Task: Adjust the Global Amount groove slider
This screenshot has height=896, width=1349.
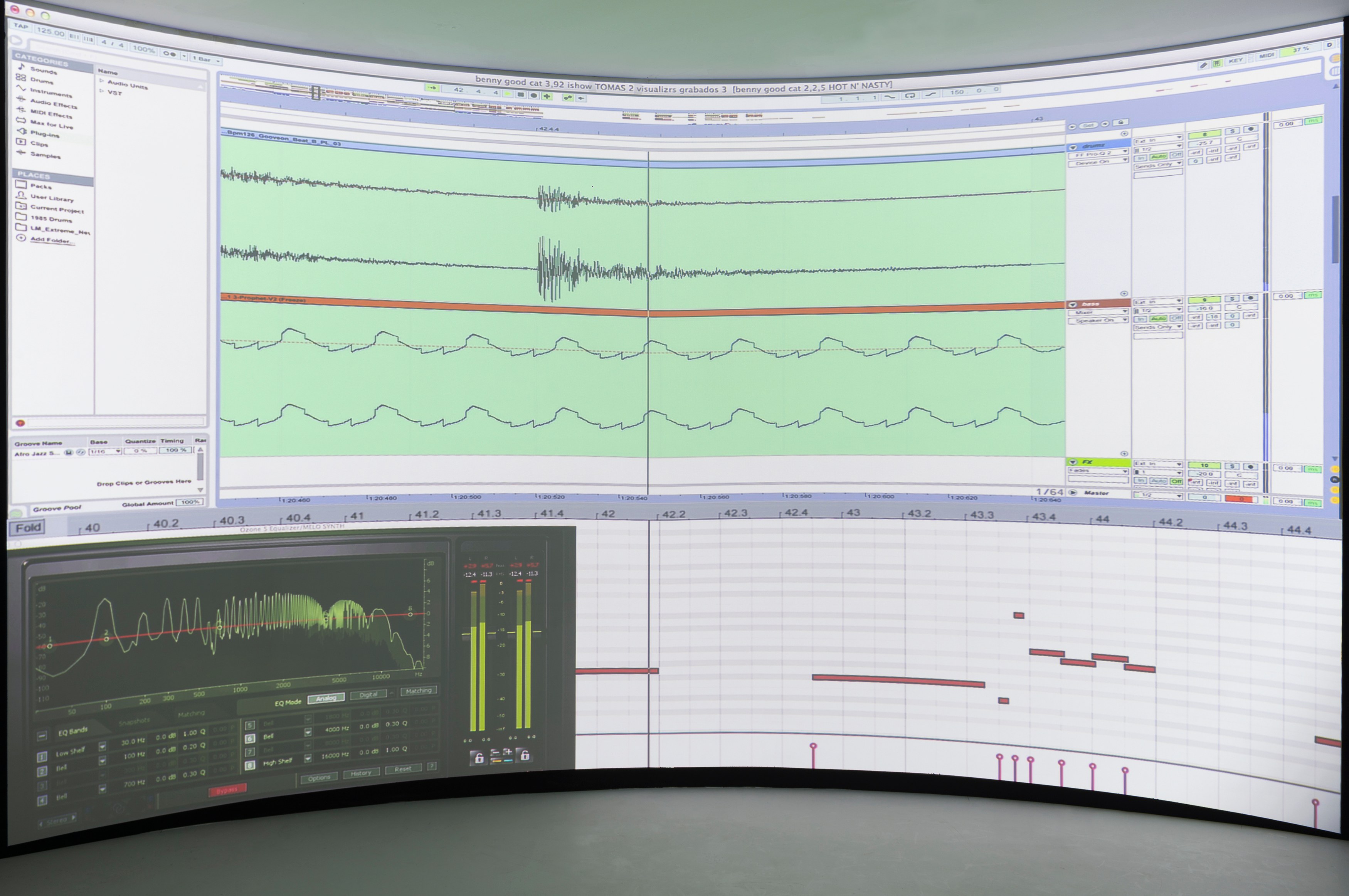Action: click(x=189, y=502)
